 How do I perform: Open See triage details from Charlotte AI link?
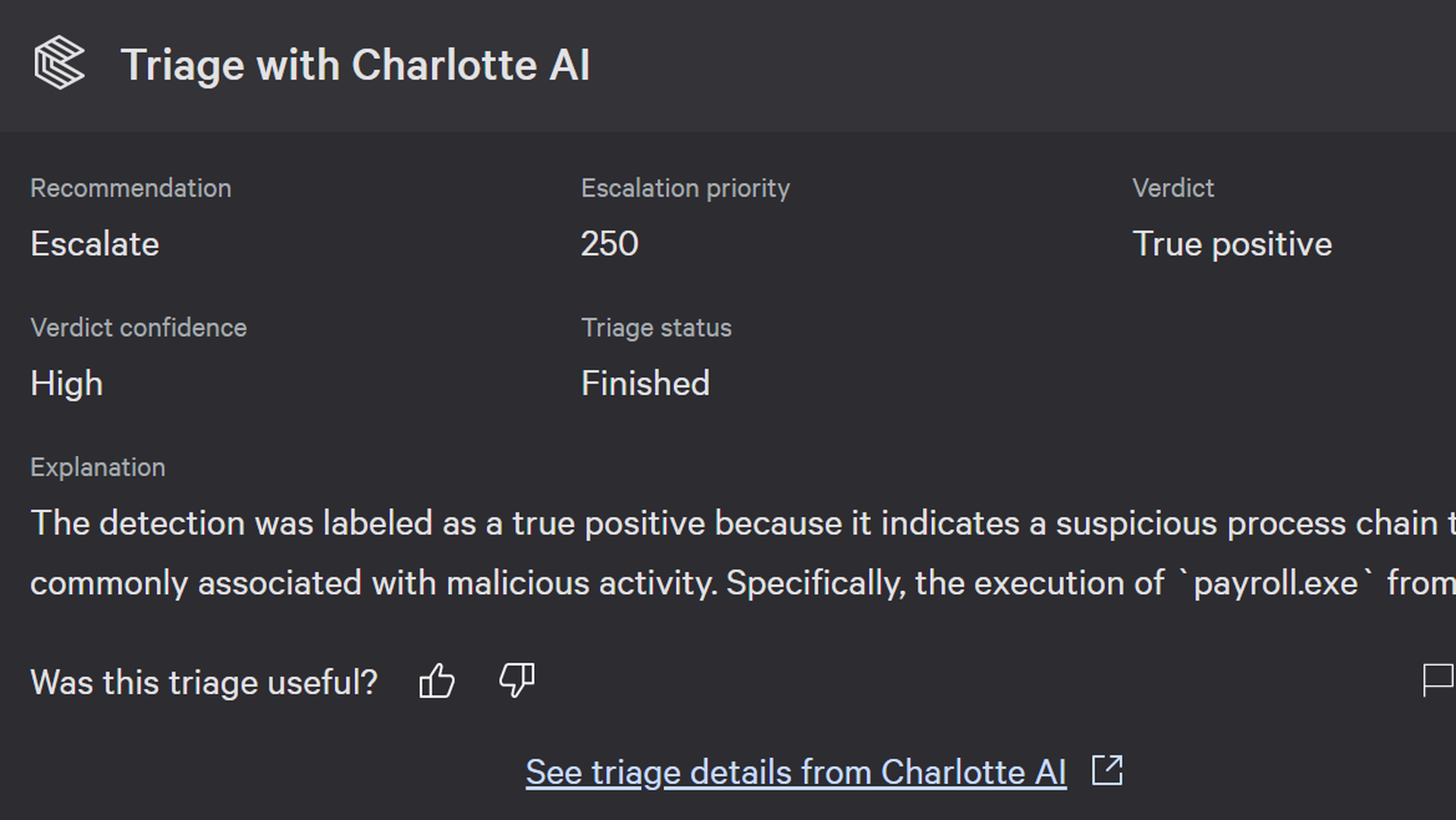point(796,773)
